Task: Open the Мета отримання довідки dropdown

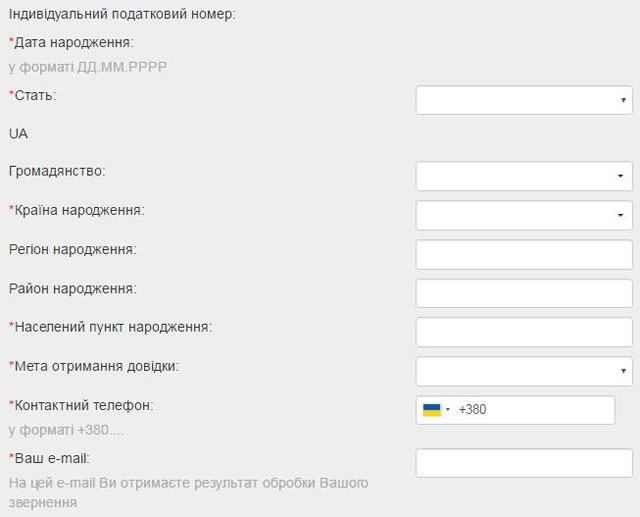Action: [524, 371]
